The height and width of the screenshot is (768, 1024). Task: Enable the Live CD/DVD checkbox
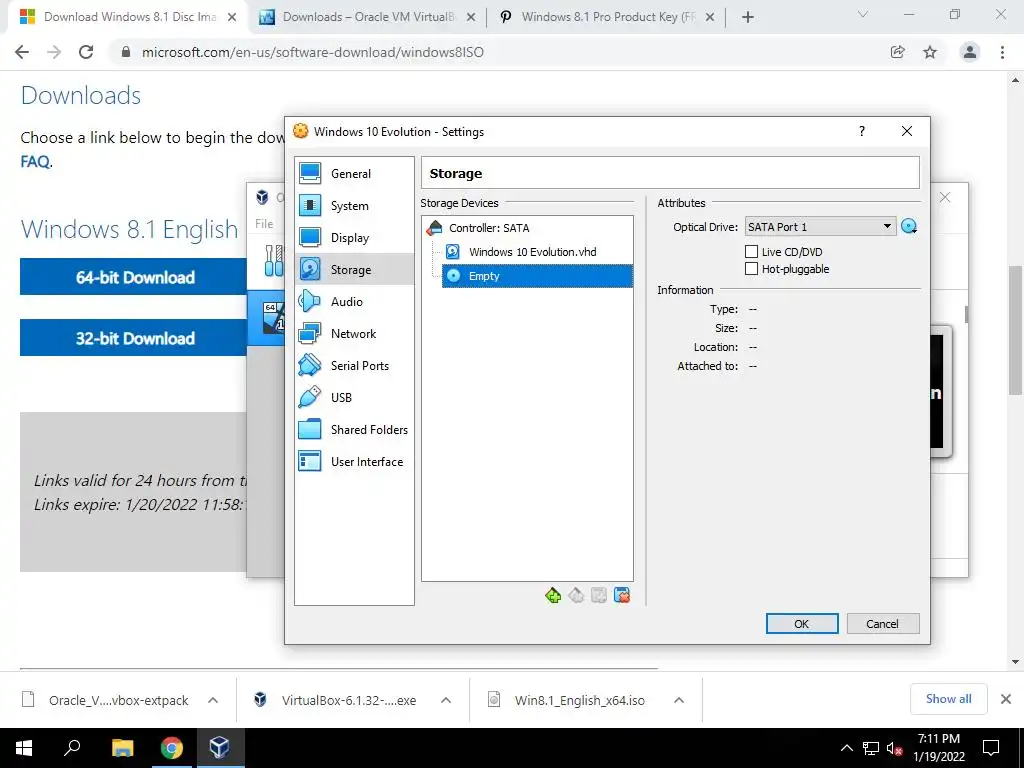pos(751,251)
